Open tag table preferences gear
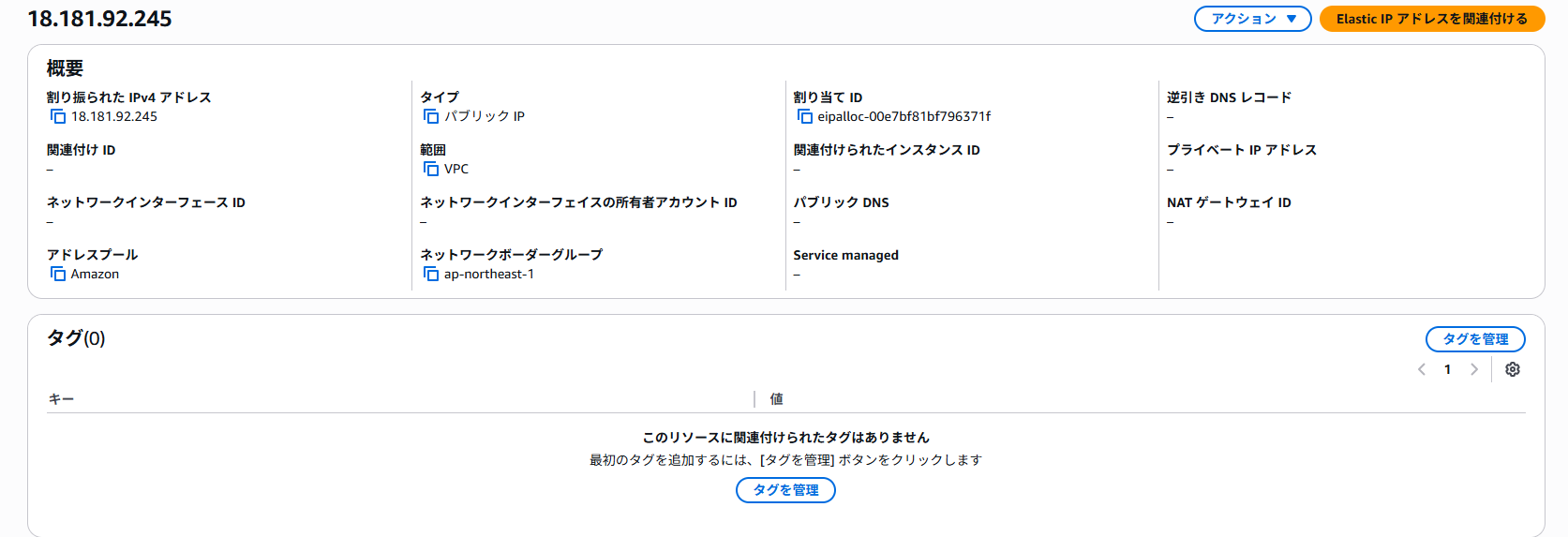Viewport: 1568px width, 537px height. coord(1512,369)
